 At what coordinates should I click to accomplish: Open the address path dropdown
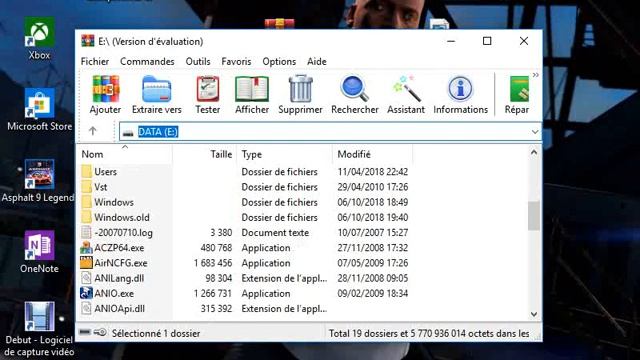[535, 132]
